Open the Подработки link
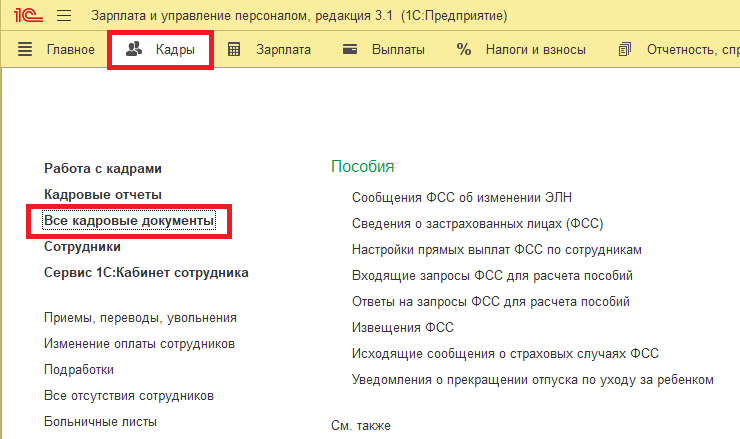740x439 pixels. coord(79,370)
